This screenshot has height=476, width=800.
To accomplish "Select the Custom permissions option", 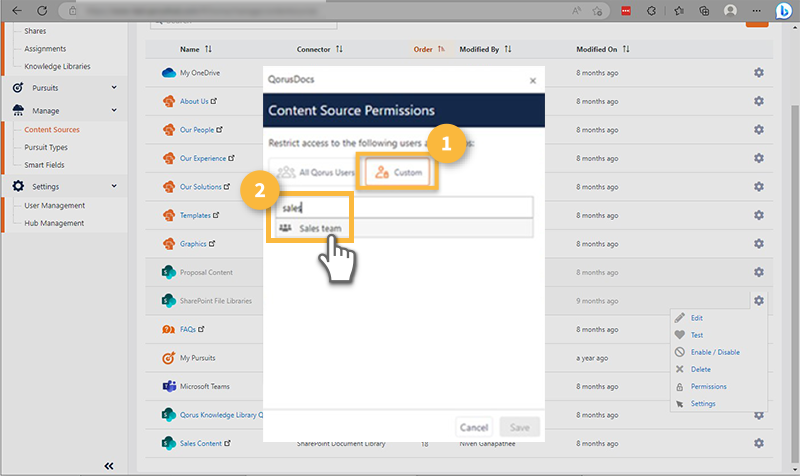I will 398,172.
